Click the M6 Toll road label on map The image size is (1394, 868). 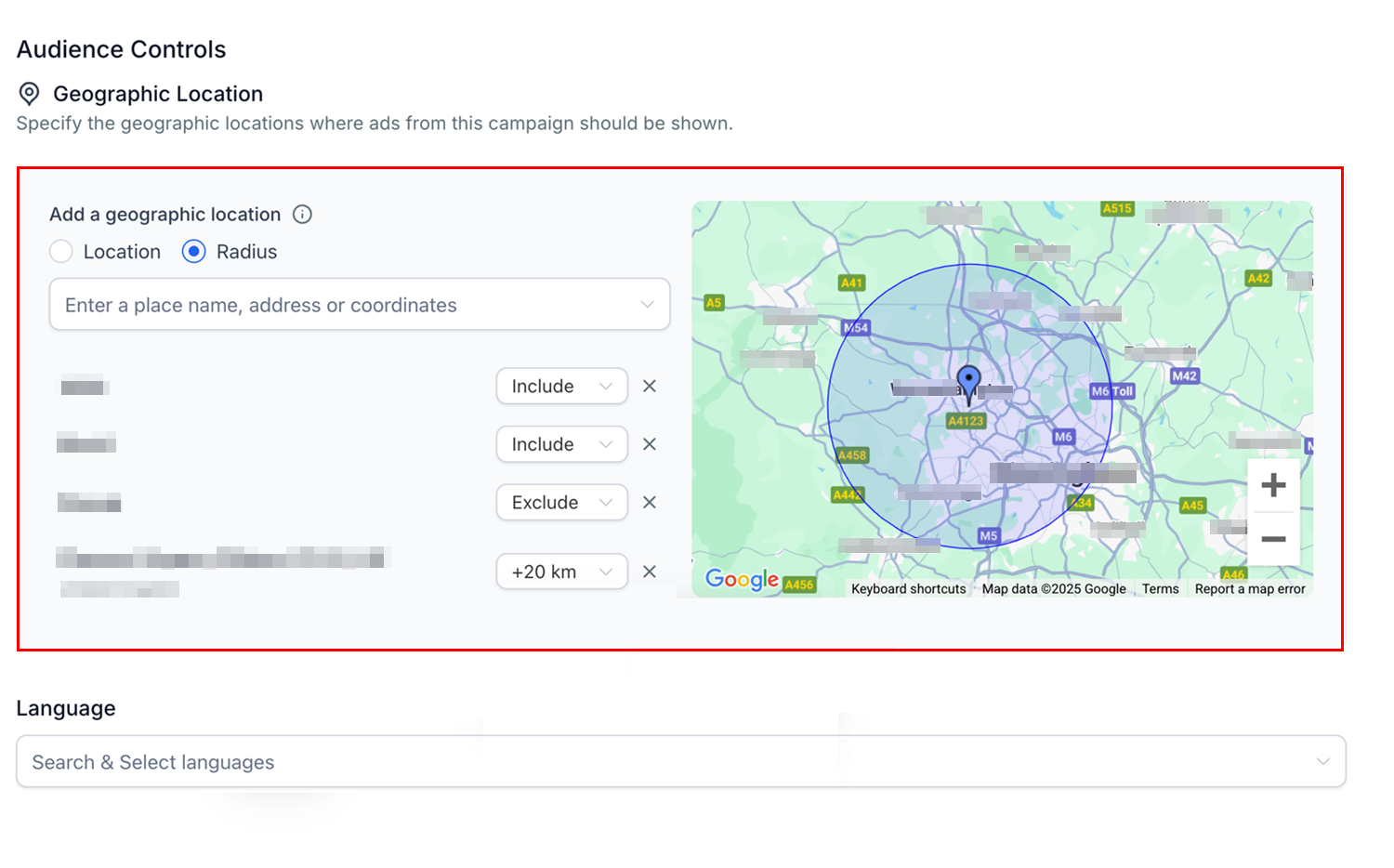coord(1112,391)
